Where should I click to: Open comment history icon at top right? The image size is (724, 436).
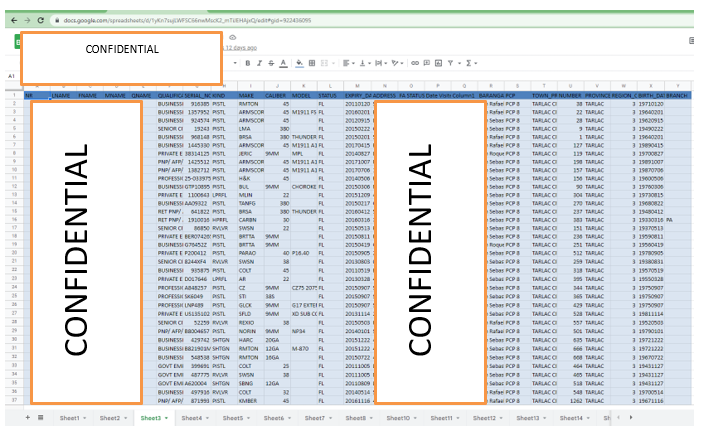691,41
